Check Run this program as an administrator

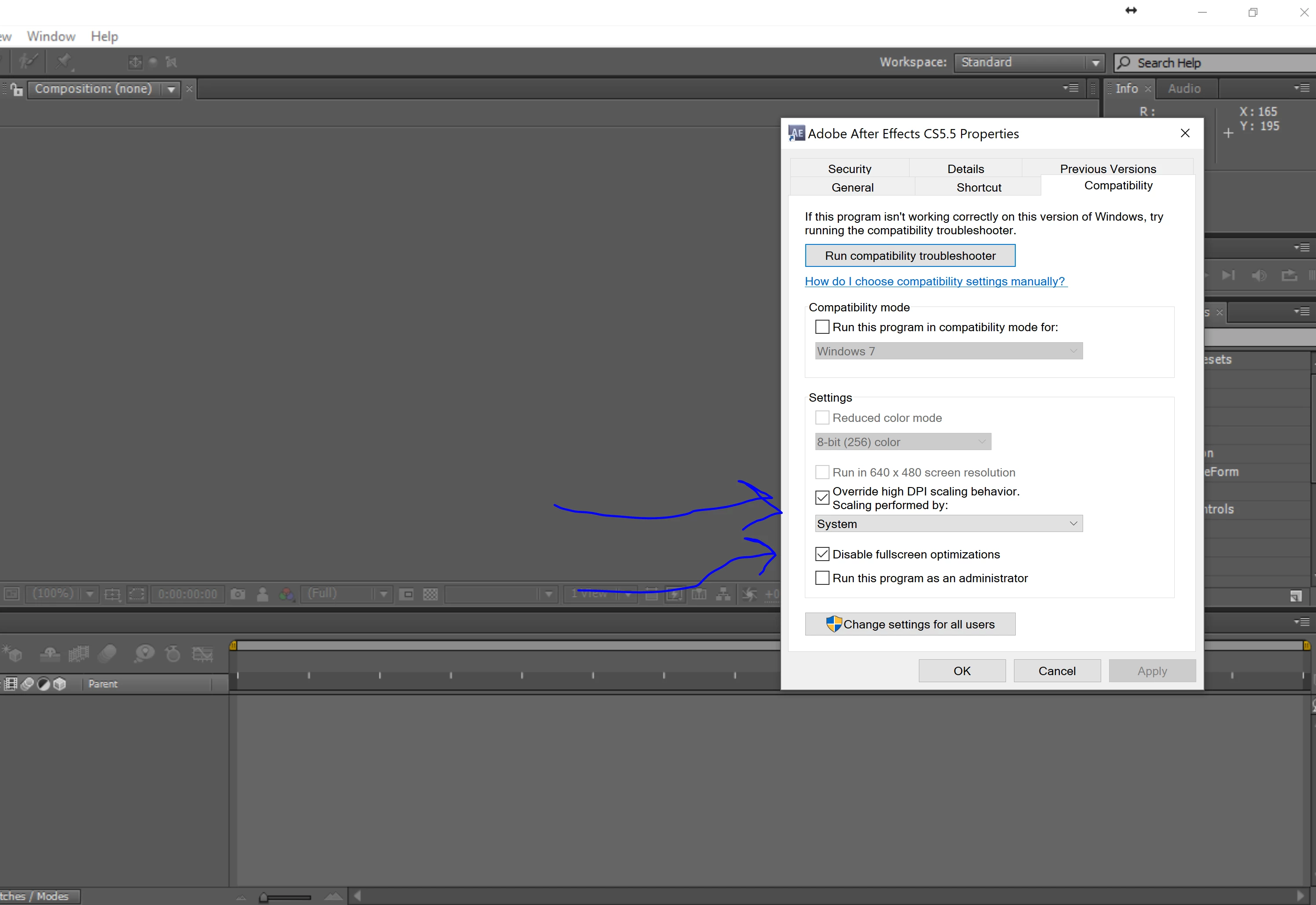click(822, 578)
